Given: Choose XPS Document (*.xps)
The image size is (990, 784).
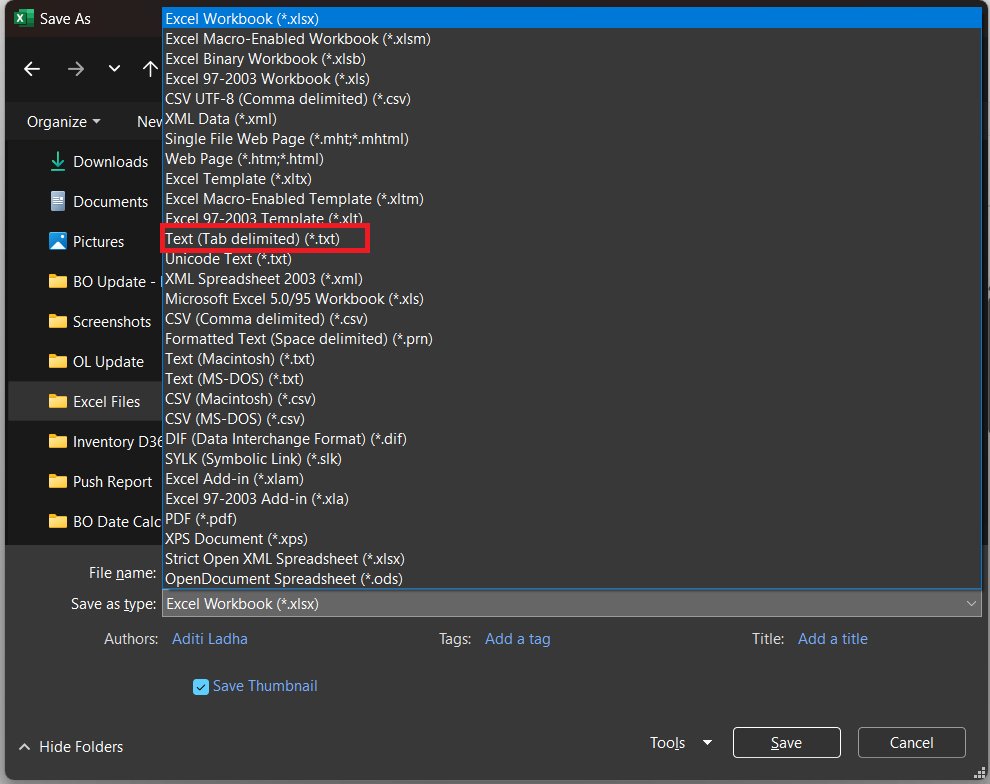Looking at the screenshot, I should click(571, 538).
